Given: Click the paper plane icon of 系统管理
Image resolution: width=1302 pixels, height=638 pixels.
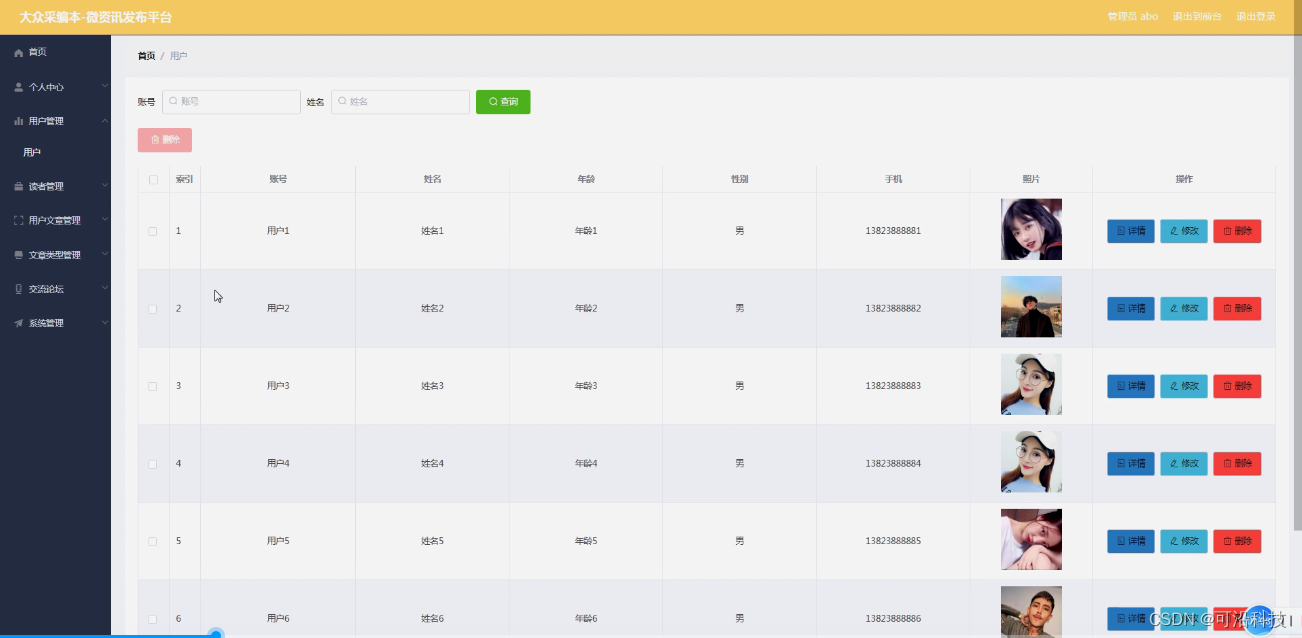Looking at the screenshot, I should tap(18, 323).
